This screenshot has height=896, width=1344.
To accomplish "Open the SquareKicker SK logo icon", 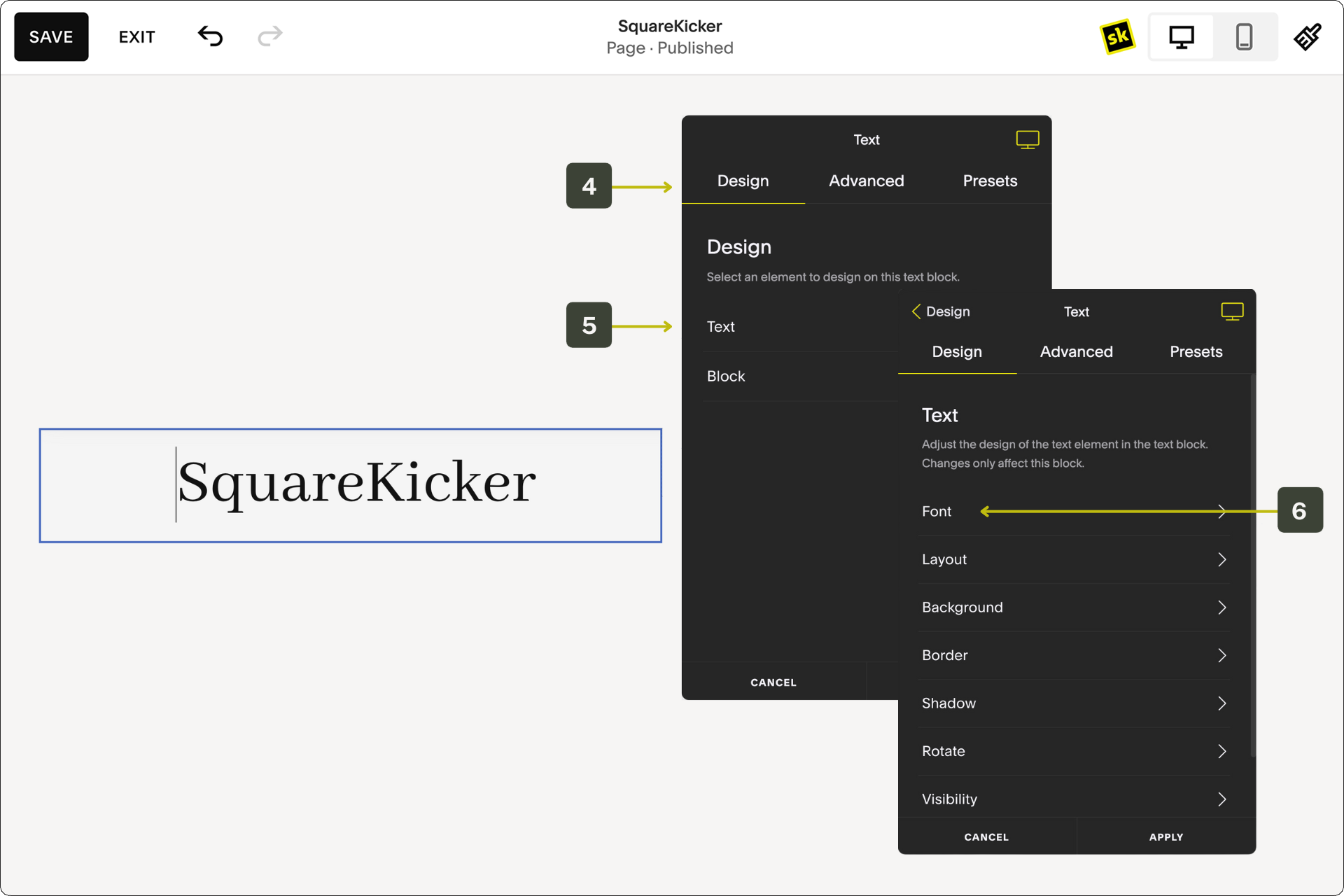I will 1117,36.
